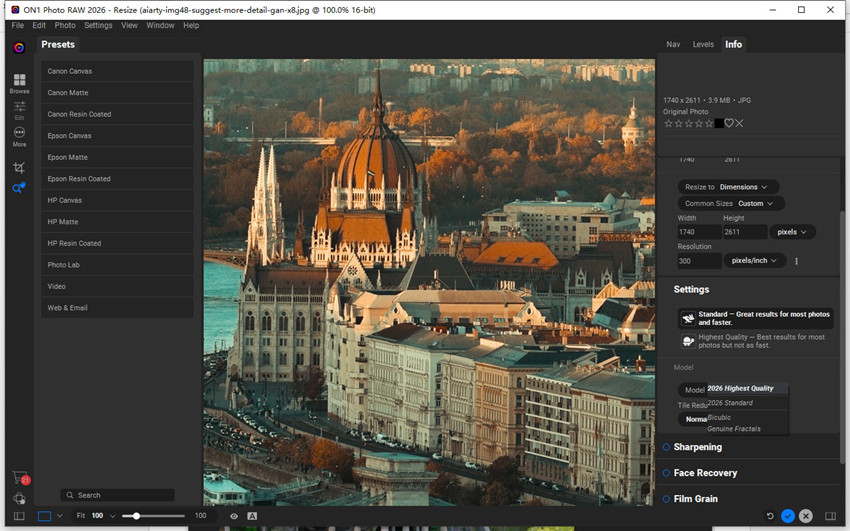850x531 pixels.
Task: Open the pixels unit dropdown
Action: pyautogui.click(x=792, y=232)
